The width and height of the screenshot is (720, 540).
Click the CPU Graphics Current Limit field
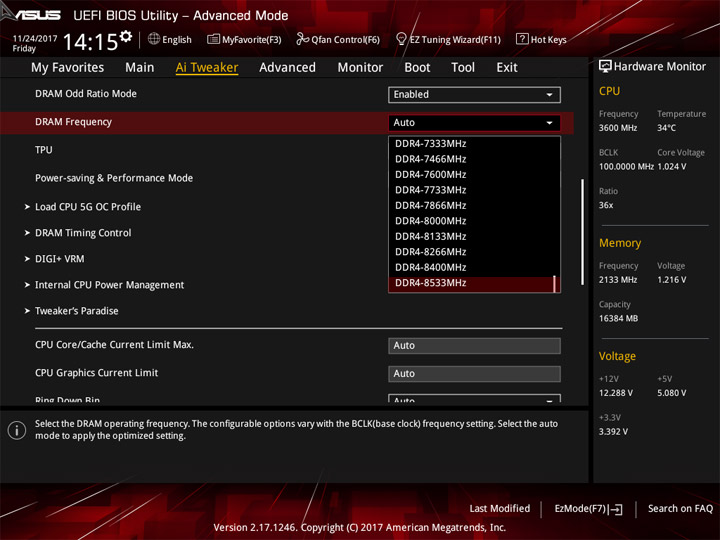[474, 374]
